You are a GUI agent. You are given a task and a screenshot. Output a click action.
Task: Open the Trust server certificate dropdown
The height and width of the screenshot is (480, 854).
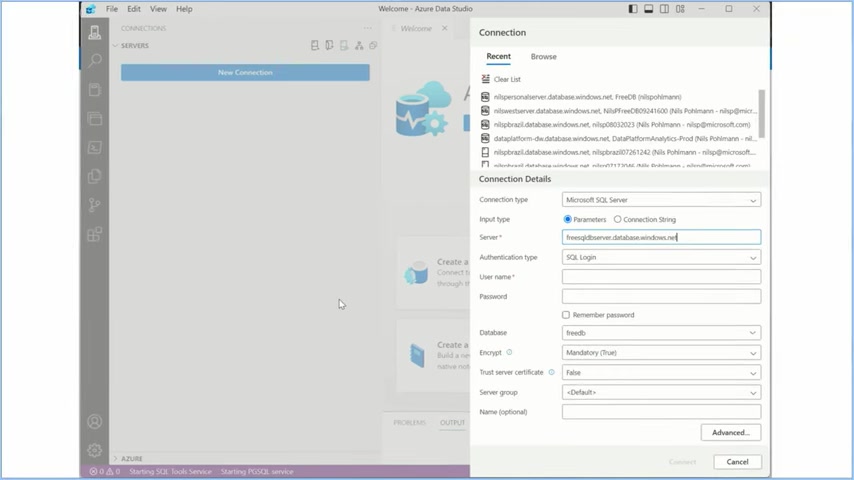661,373
